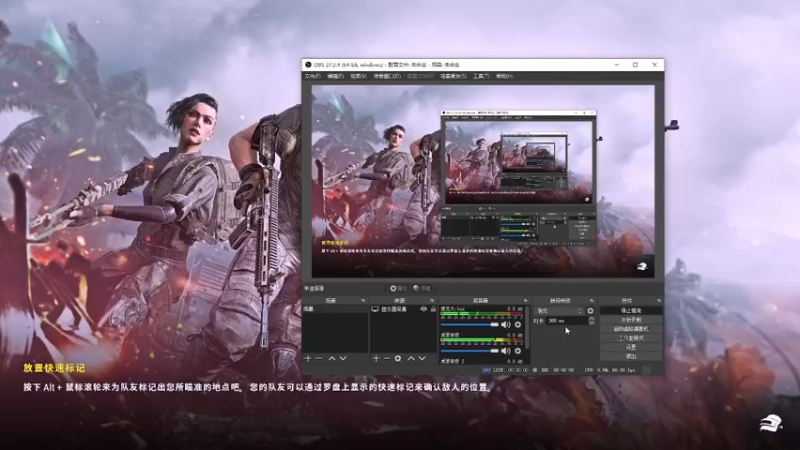Minimize the OBS window
The width and height of the screenshot is (800, 450).
(x=616, y=65)
